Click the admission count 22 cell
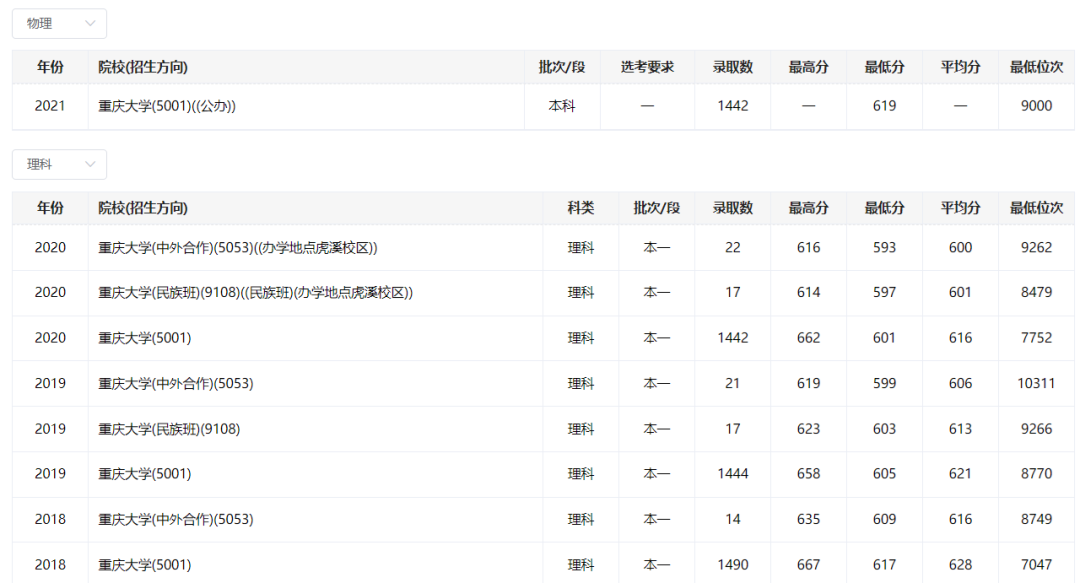 [733, 247]
